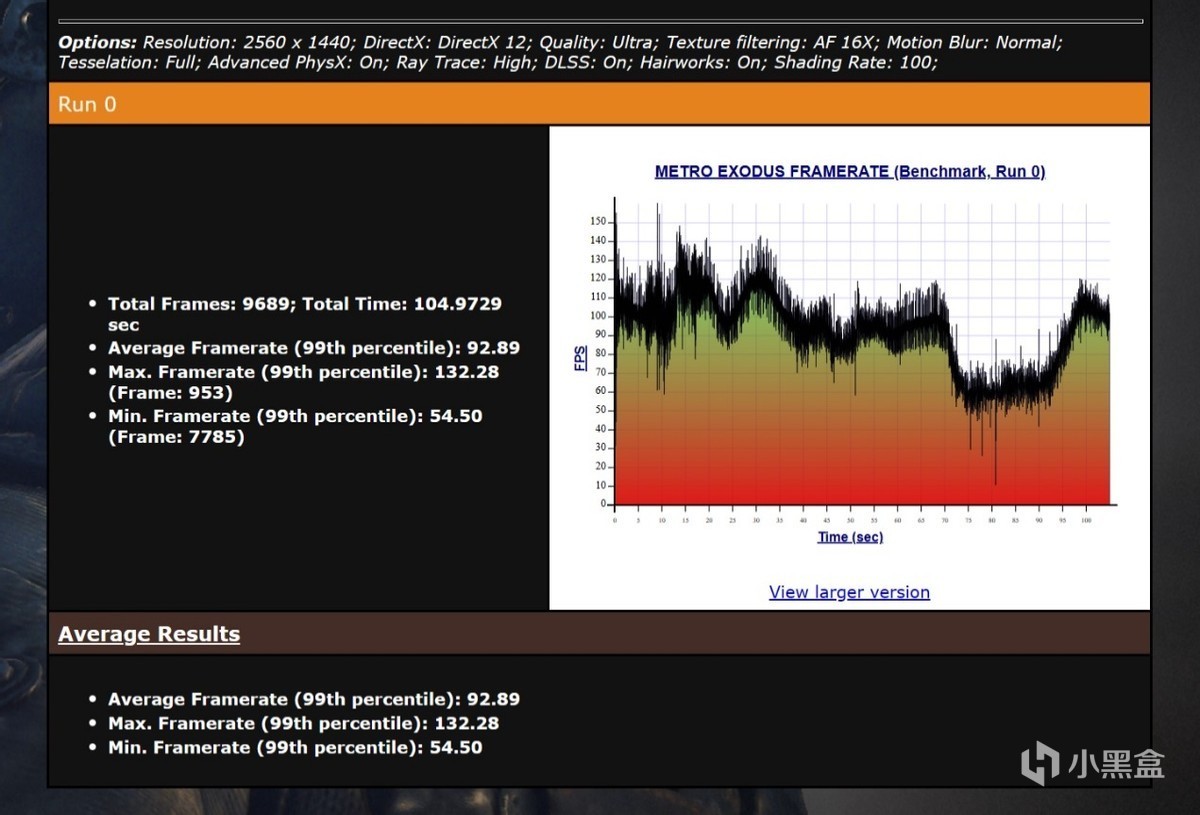Open the View larger version link
The width and height of the screenshot is (1200, 815).
(x=849, y=592)
